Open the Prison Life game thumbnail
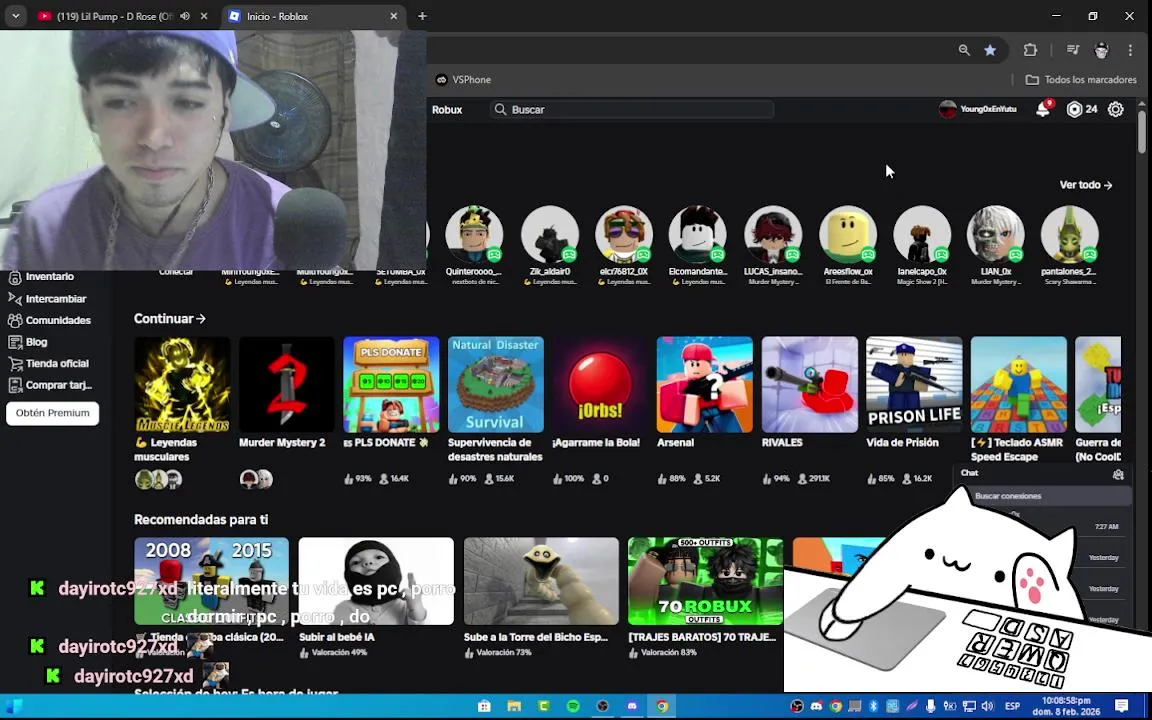Image resolution: width=1152 pixels, height=720 pixels. 914,384
